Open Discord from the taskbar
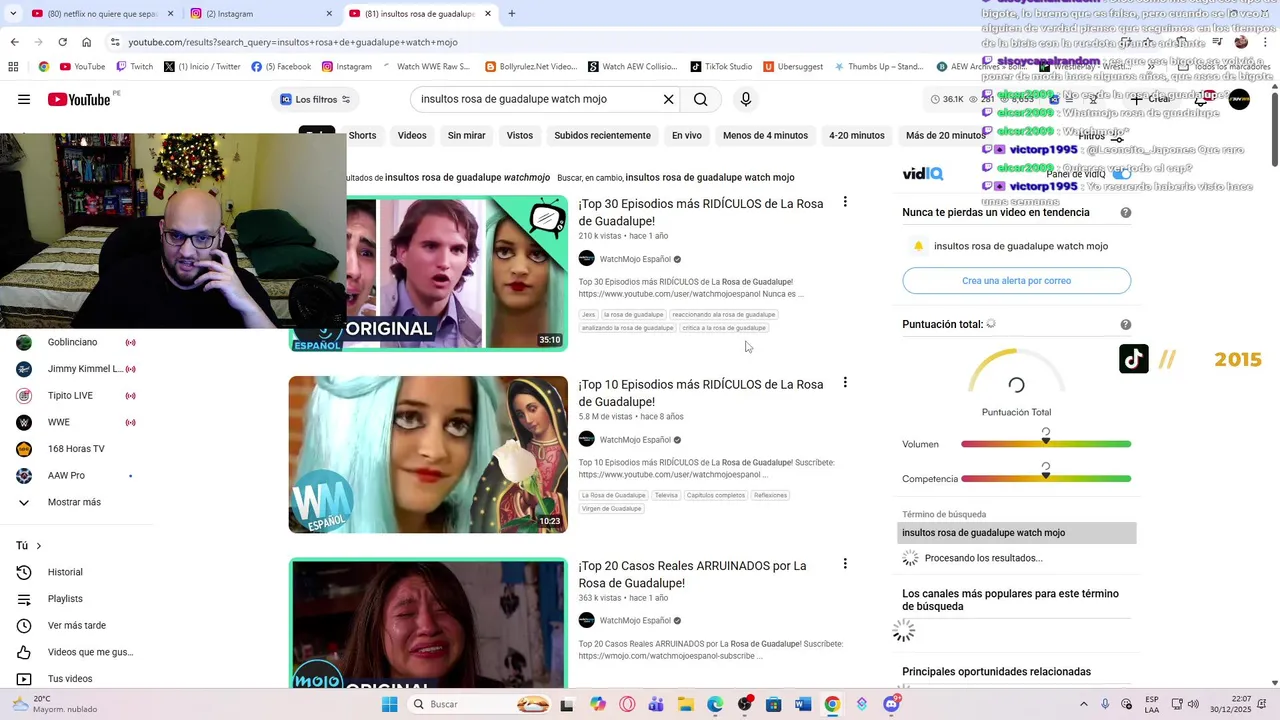Image resolution: width=1280 pixels, height=720 pixels. (891, 704)
